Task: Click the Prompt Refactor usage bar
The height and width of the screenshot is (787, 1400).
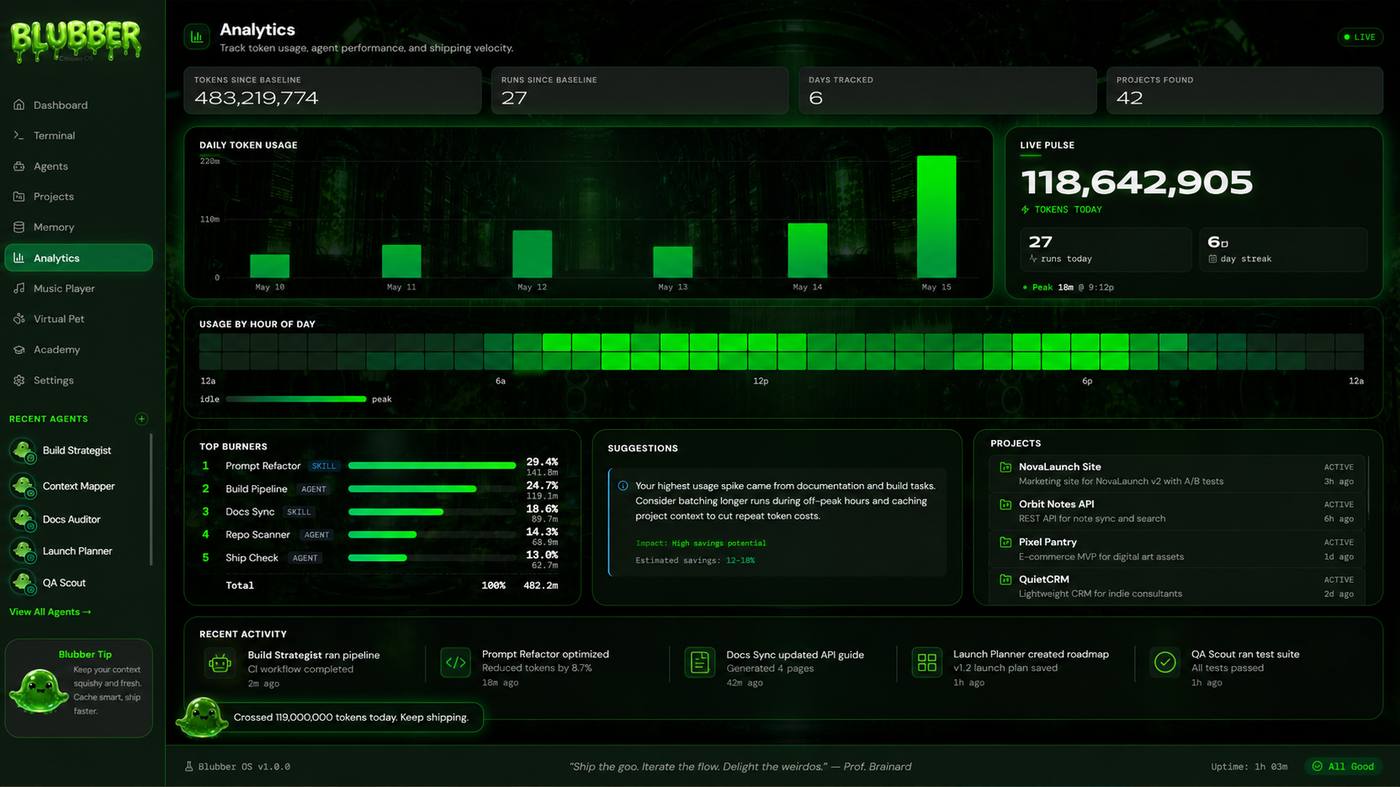Action: pos(432,466)
